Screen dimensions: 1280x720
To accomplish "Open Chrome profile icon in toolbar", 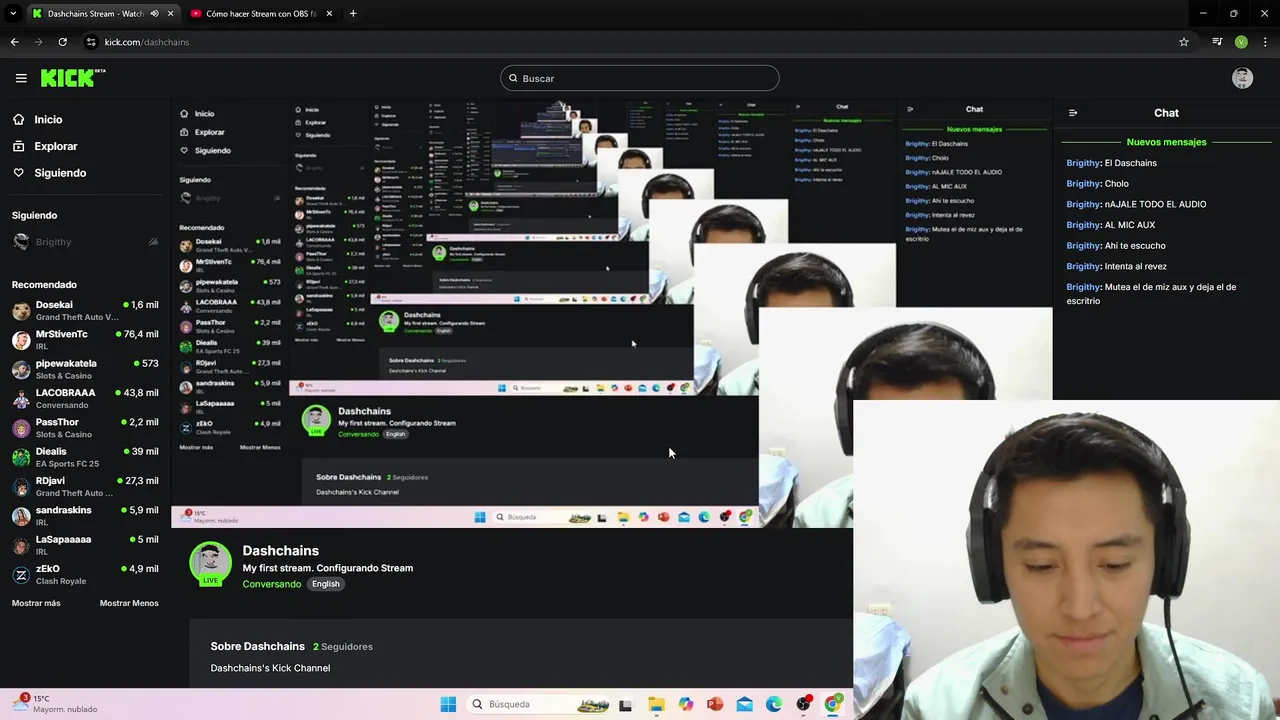I will click(1241, 42).
